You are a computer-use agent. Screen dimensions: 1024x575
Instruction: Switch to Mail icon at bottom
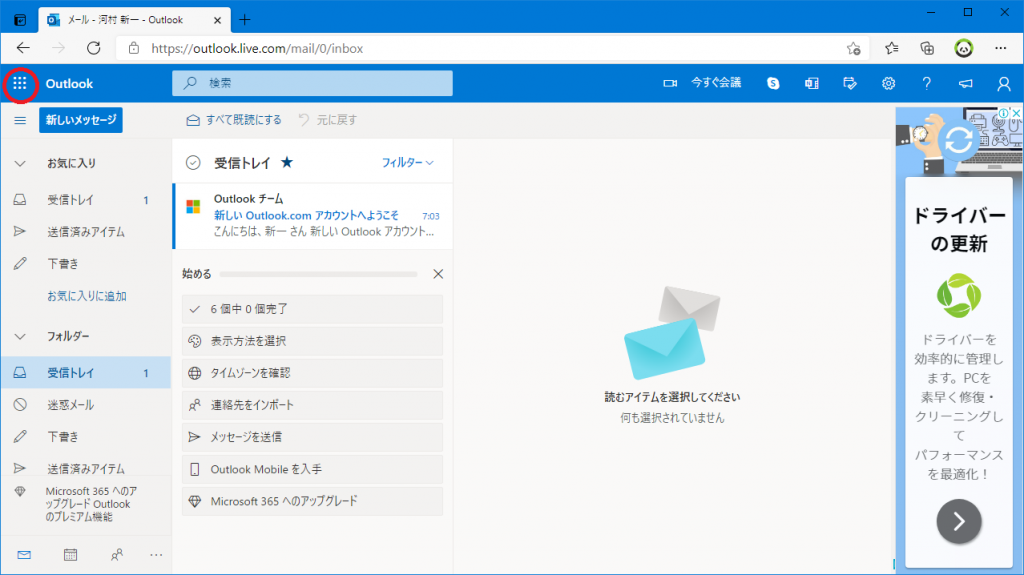point(24,555)
